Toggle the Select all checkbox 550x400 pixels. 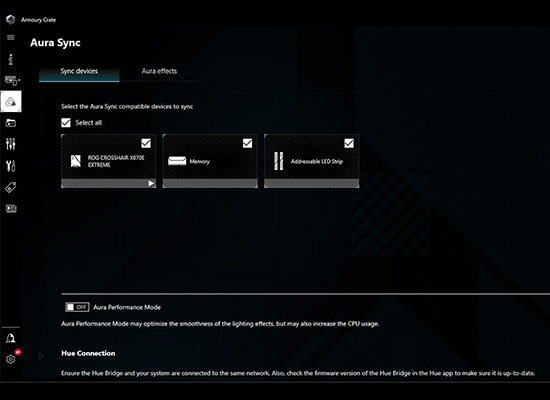tap(66, 123)
